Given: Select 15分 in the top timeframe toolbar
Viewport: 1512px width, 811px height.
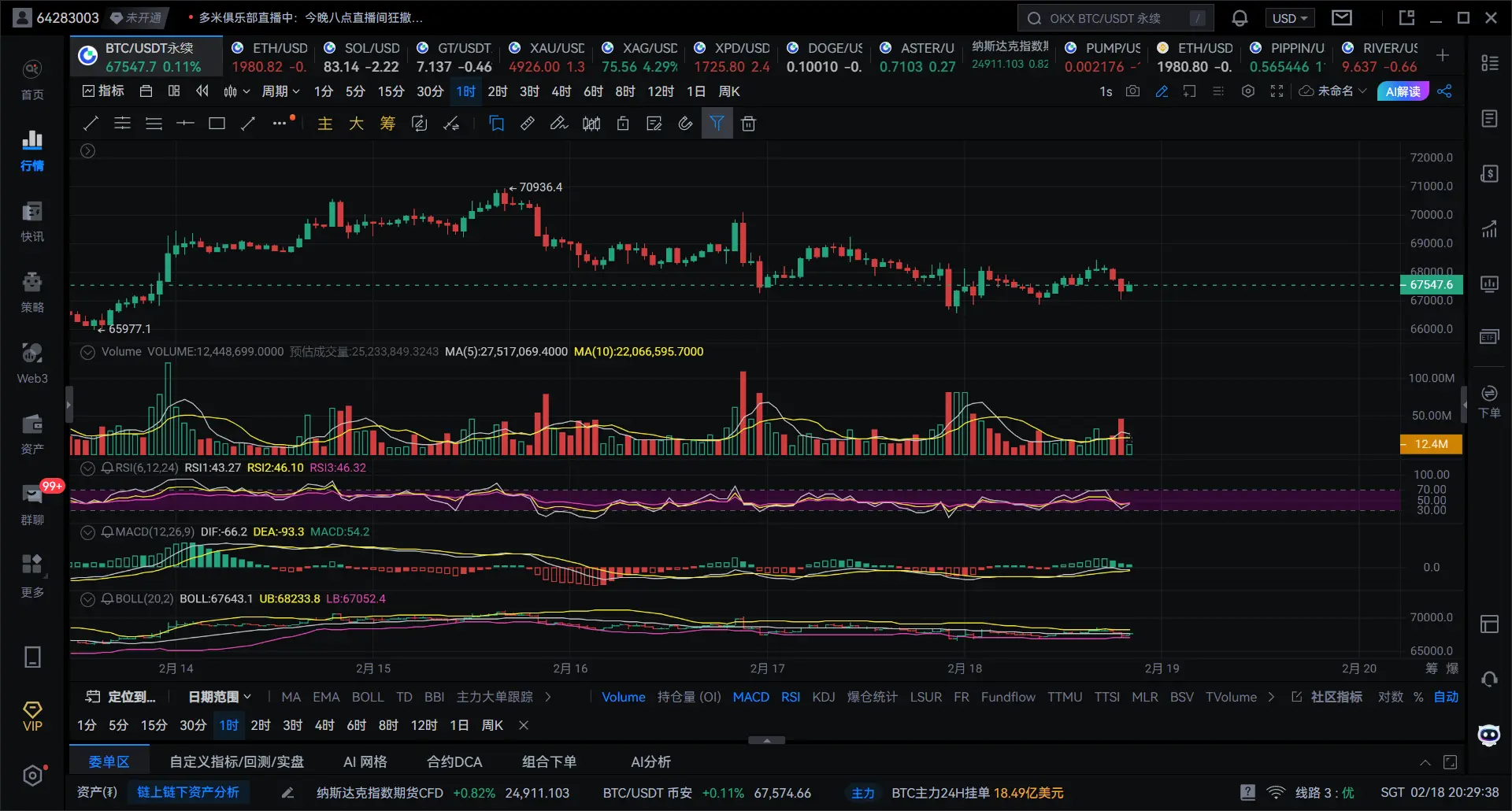Looking at the screenshot, I should point(391,91).
